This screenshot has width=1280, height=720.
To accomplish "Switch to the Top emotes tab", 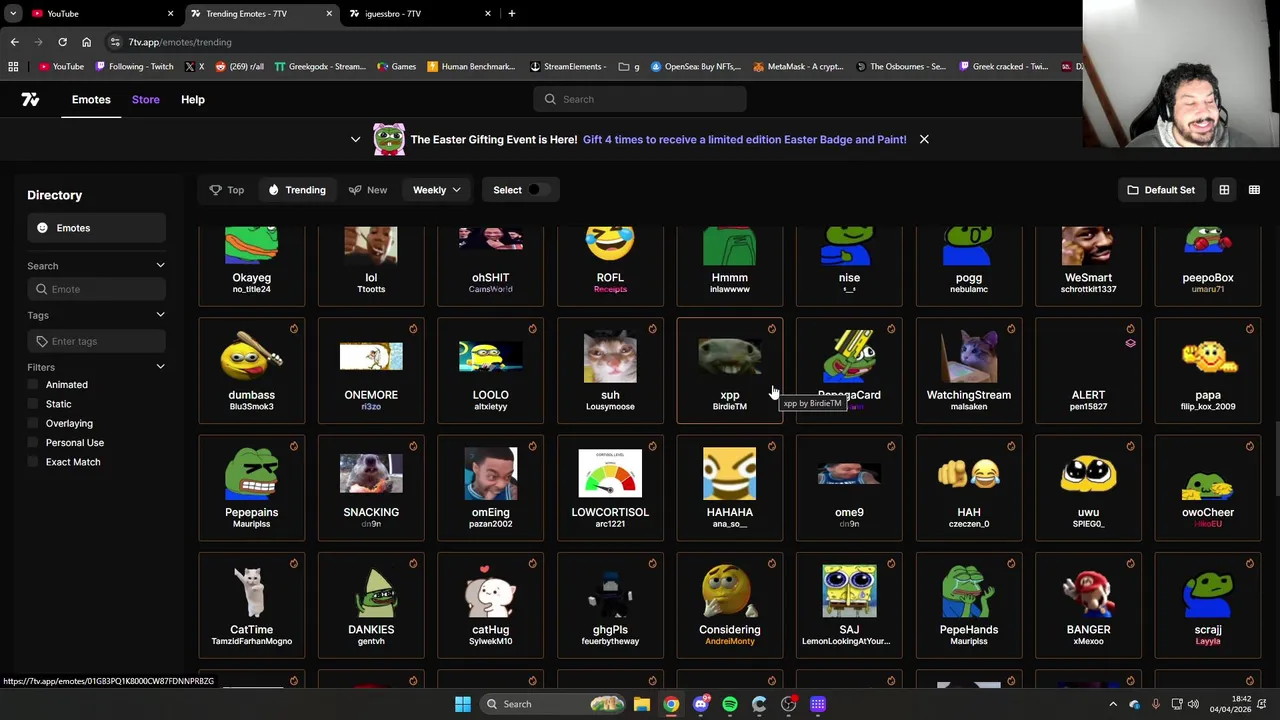I will (227, 190).
